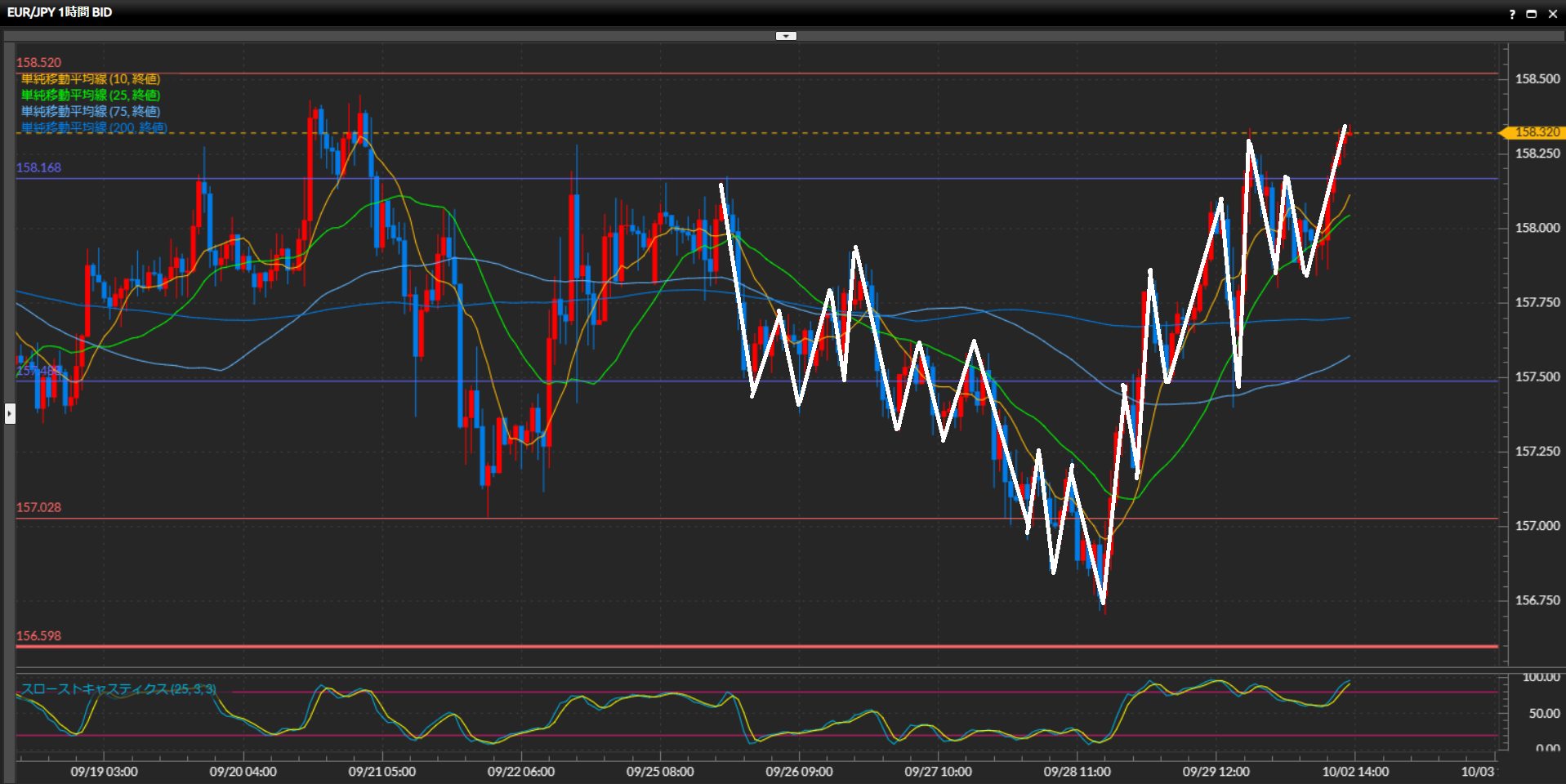Expand the left side panel arrow
The image size is (1566, 784).
(10, 413)
